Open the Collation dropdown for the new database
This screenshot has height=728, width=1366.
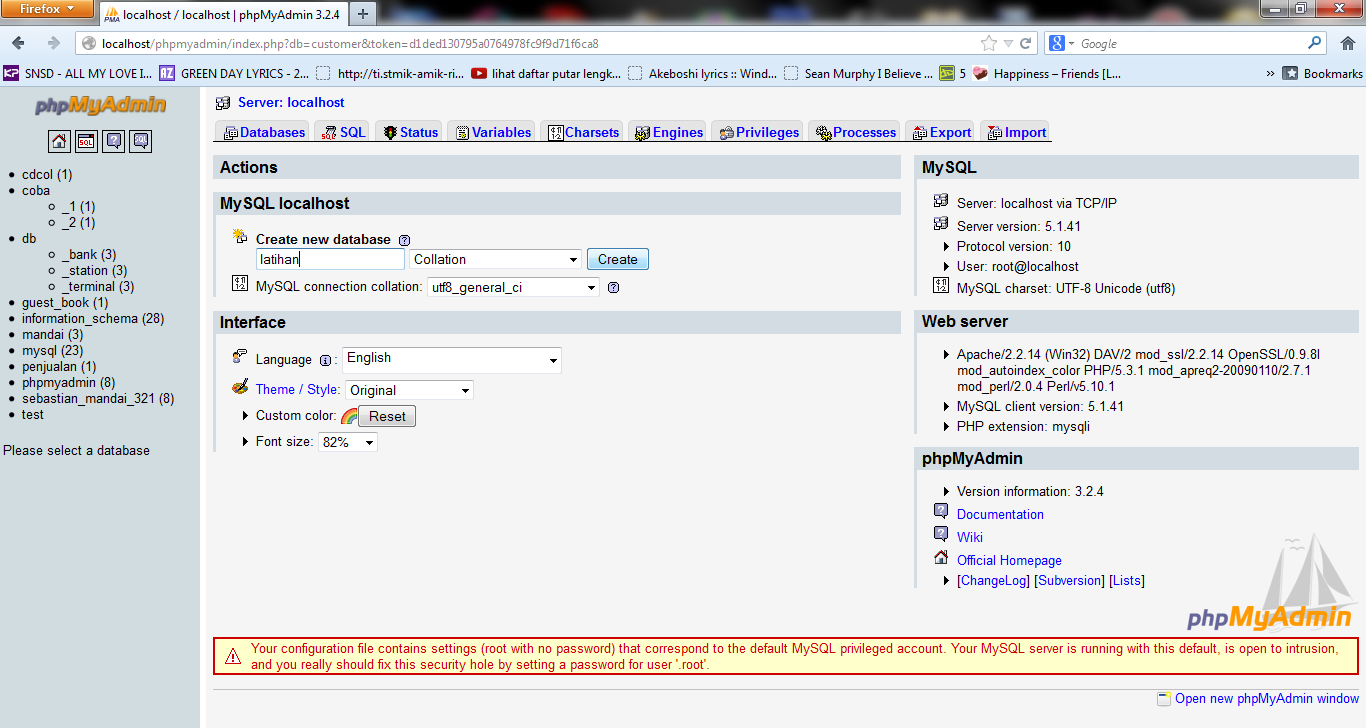495,259
